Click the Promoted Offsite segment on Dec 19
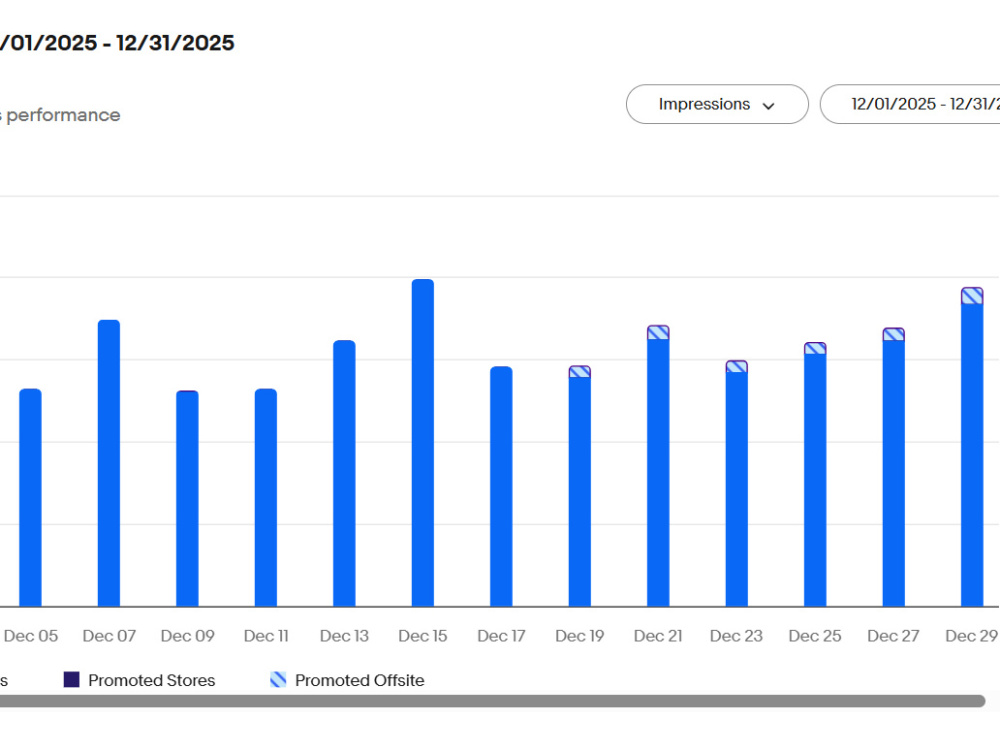 tap(580, 372)
